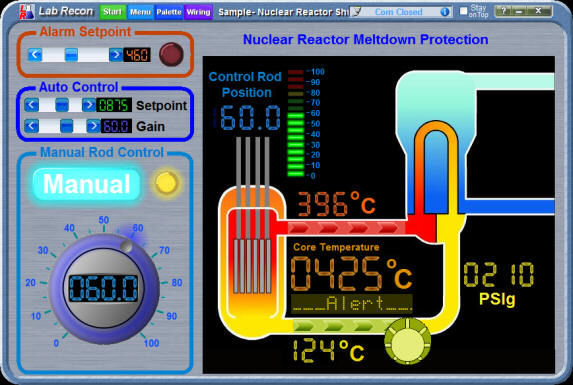The image size is (573, 385).
Task: Decrease Alarm Setpoint with left arrow
Action: coord(35,55)
